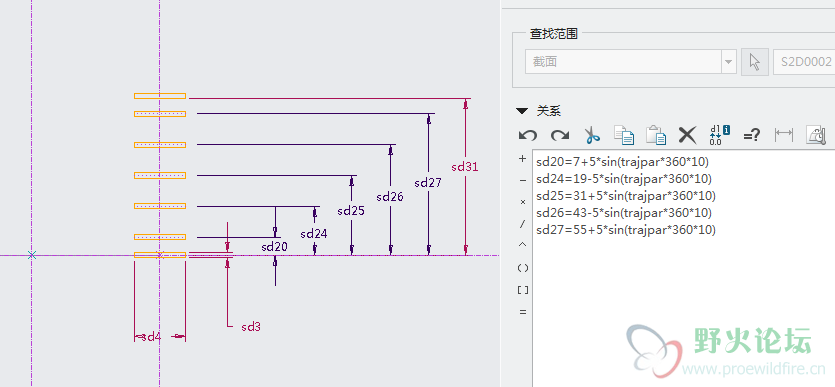
Task: Paste relations using clipboard icon
Action: click(656, 135)
